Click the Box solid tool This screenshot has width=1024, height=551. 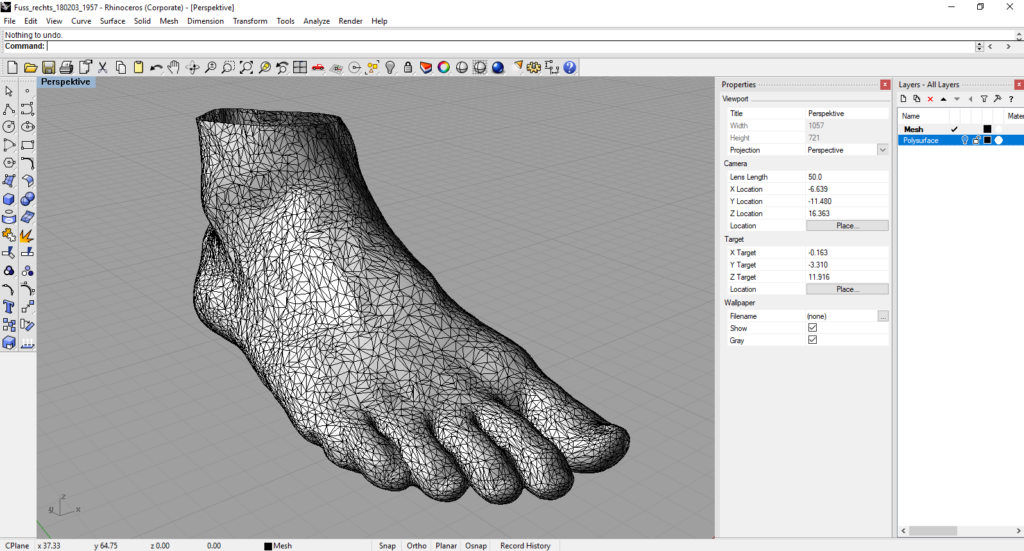pos(9,199)
